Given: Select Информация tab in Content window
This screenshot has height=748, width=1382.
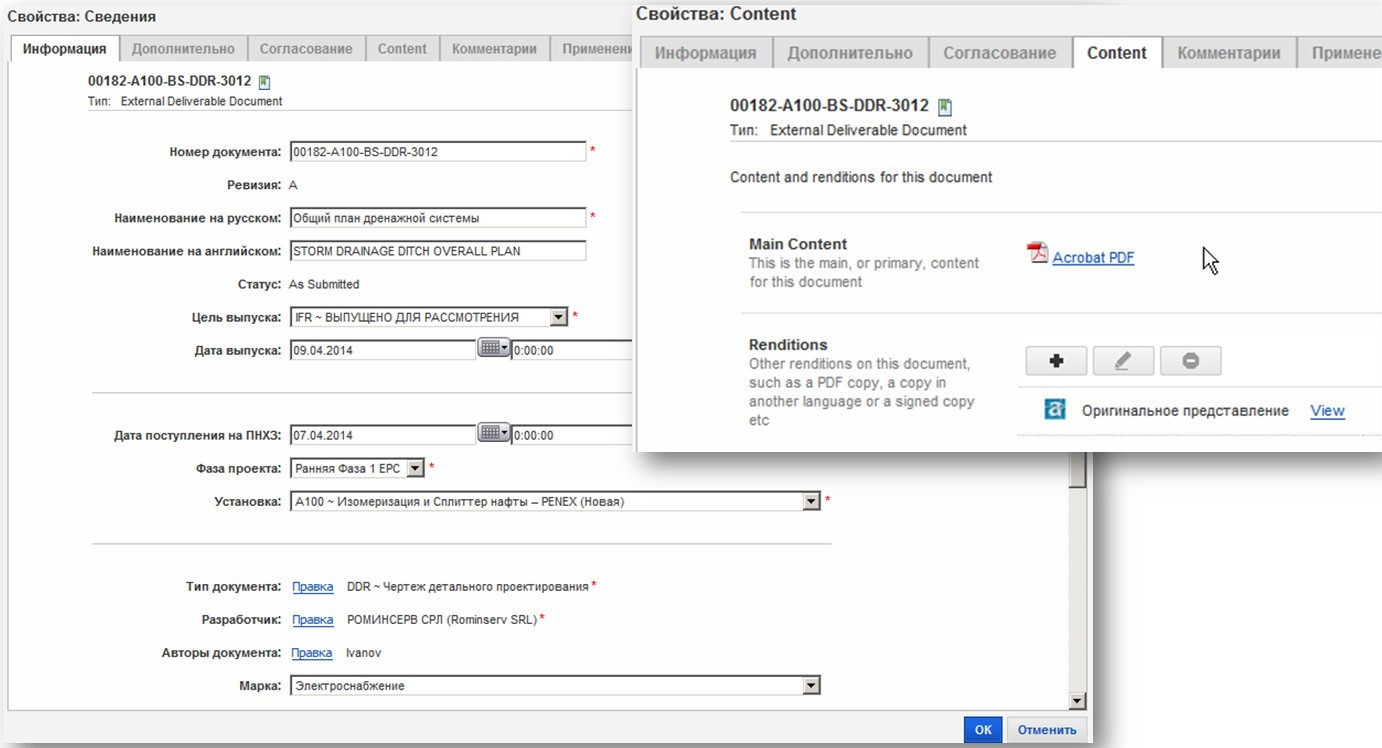Looking at the screenshot, I should 705,53.
